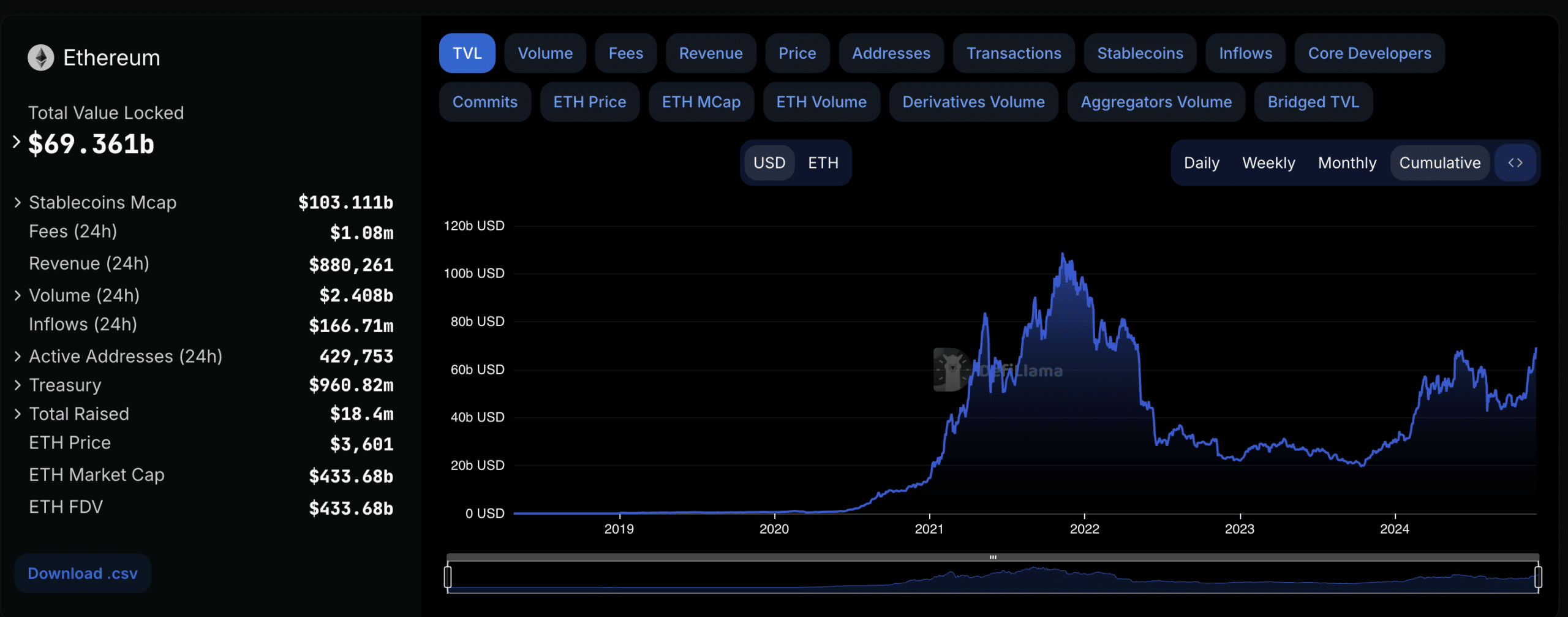Click the $69.361b TVL value
Image resolution: width=1568 pixels, height=617 pixels.
point(91,144)
